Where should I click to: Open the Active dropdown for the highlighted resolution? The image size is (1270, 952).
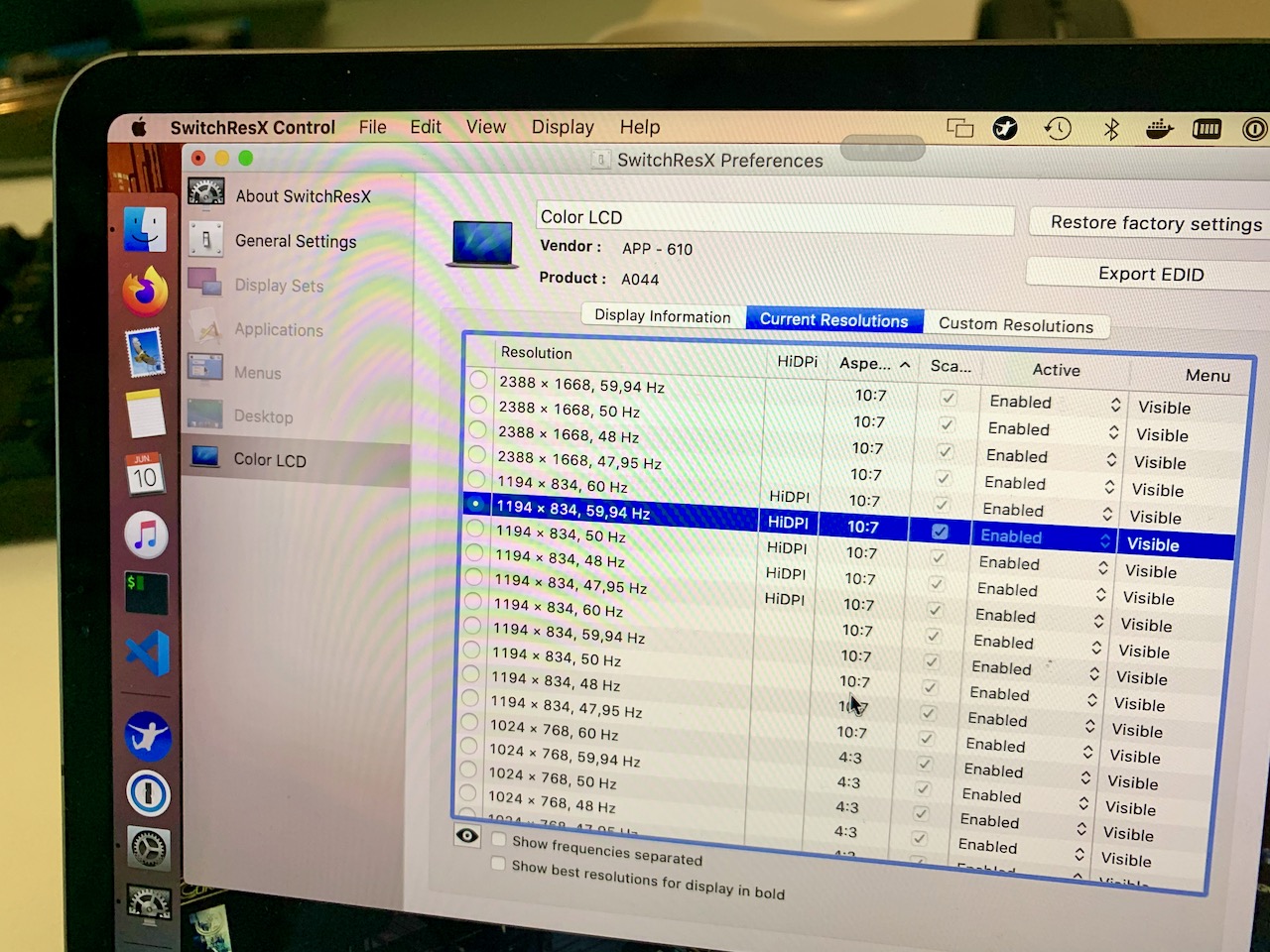1104,540
